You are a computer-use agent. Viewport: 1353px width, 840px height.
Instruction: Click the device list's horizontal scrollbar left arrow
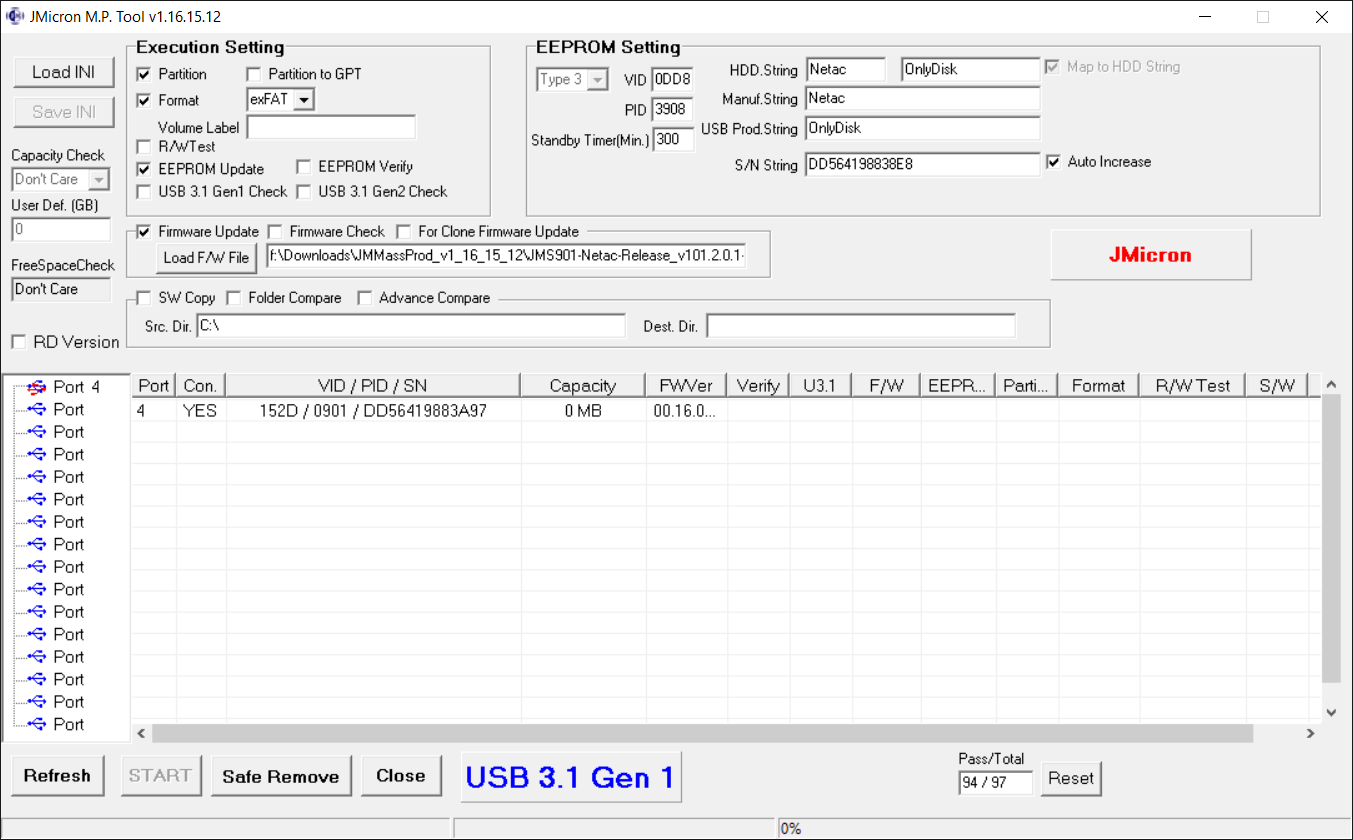tap(141, 734)
